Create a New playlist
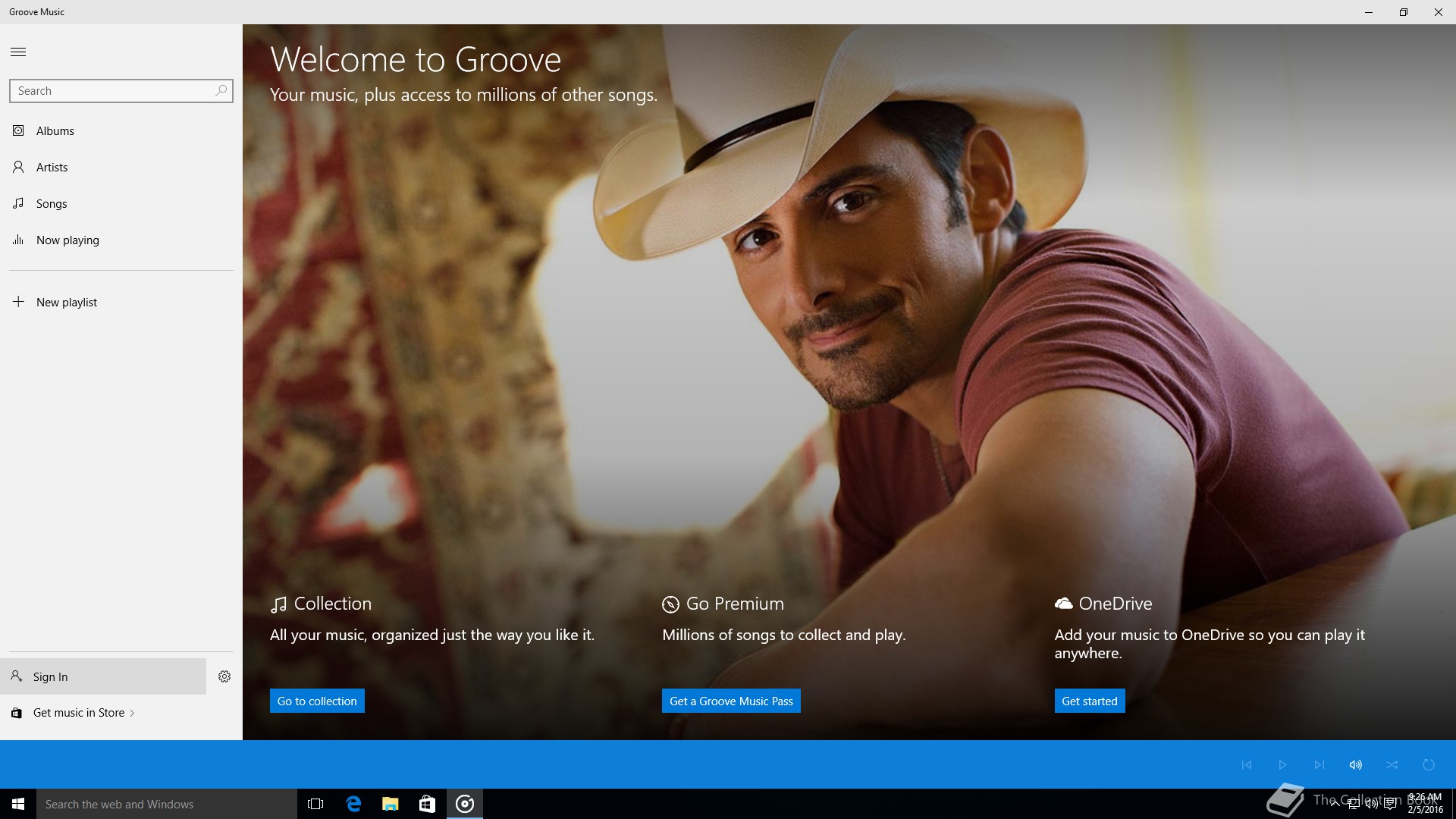Screen dimensions: 1456x819 [121, 303]
